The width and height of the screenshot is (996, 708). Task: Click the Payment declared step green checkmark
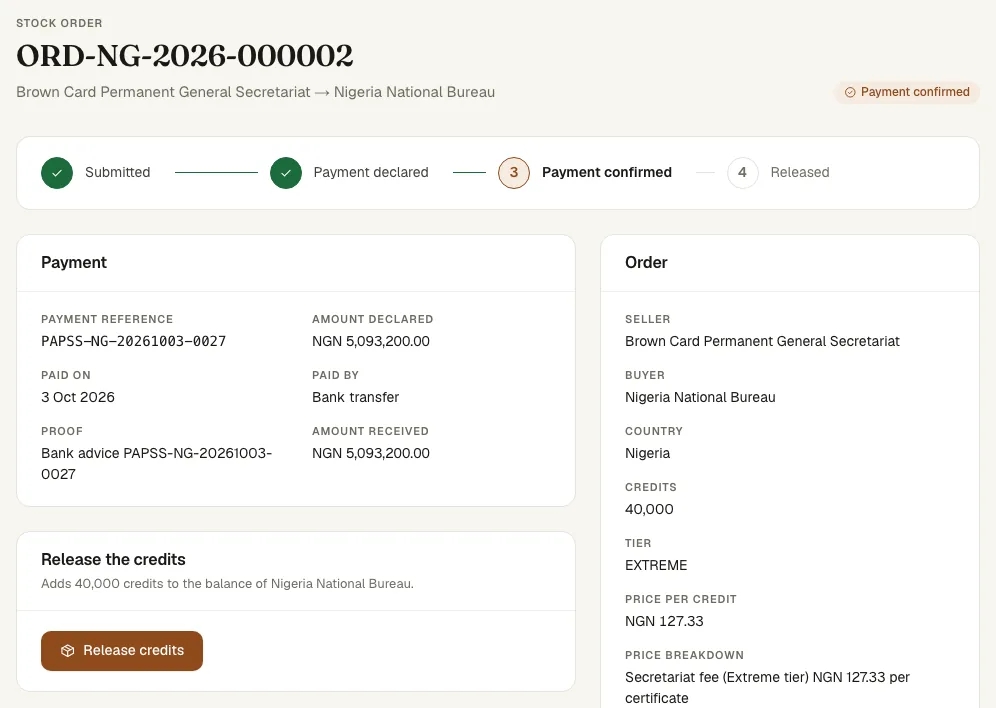point(286,173)
